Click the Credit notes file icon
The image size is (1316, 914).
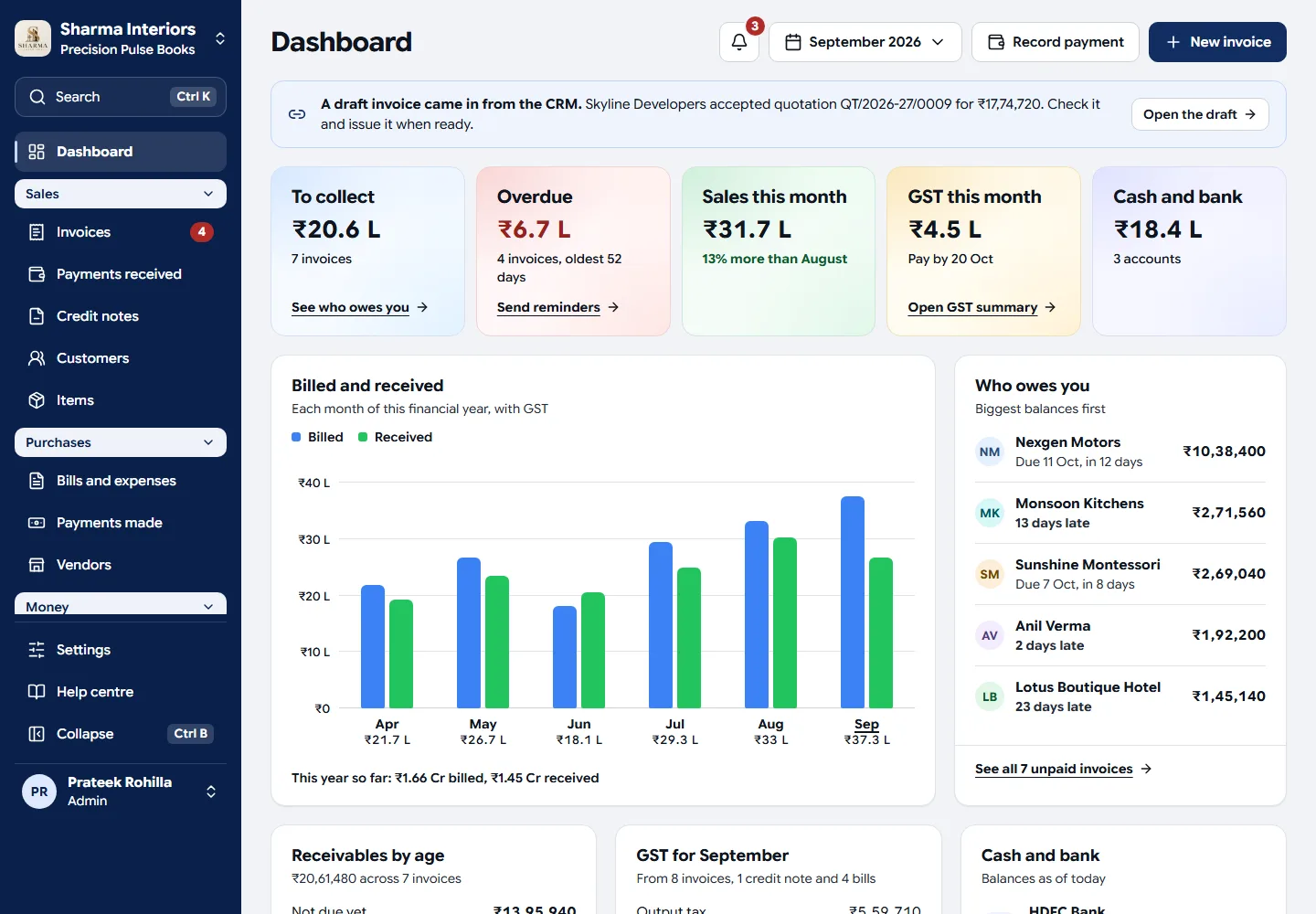point(37,316)
